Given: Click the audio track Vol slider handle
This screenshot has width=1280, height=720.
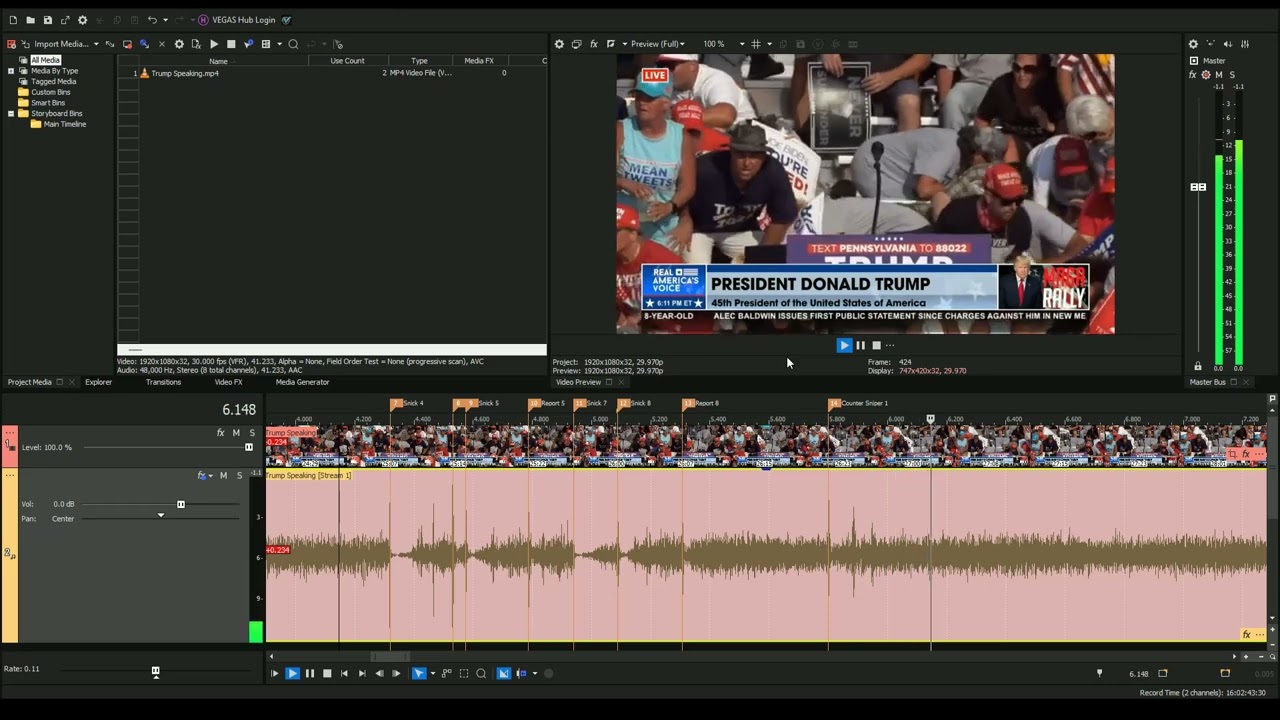Looking at the screenshot, I should [x=181, y=504].
